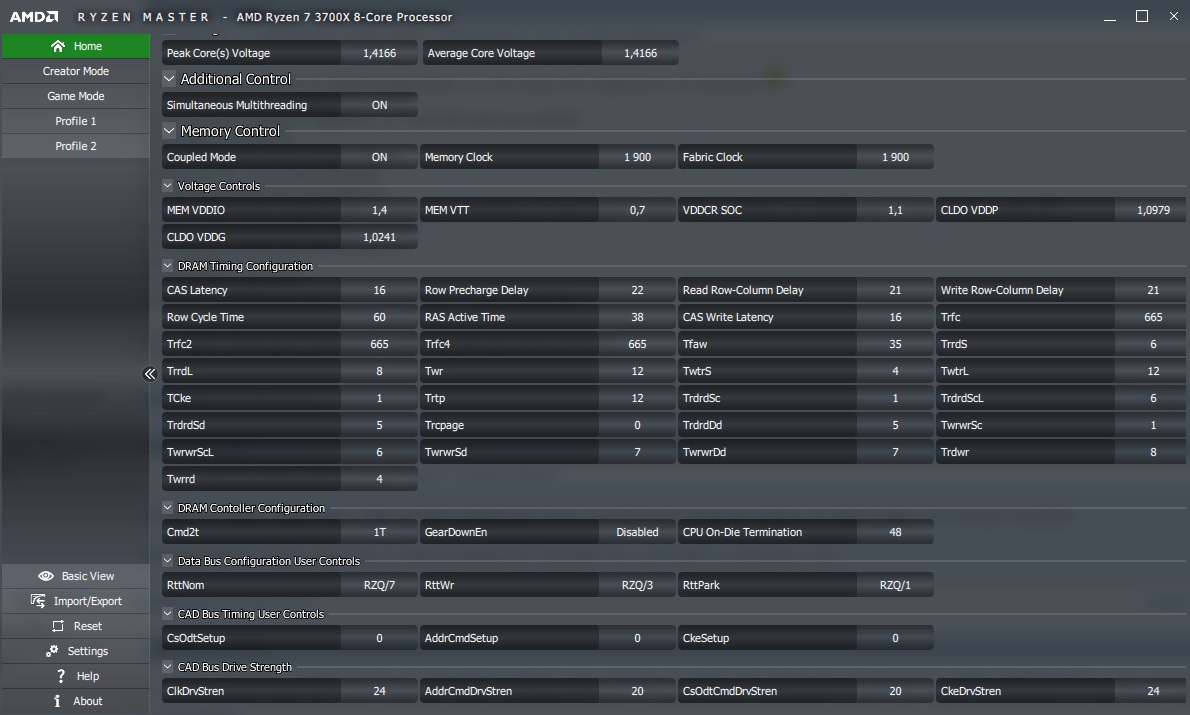Open the About button label
The width and height of the screenshot is (1190, 715).
point(87,701)
